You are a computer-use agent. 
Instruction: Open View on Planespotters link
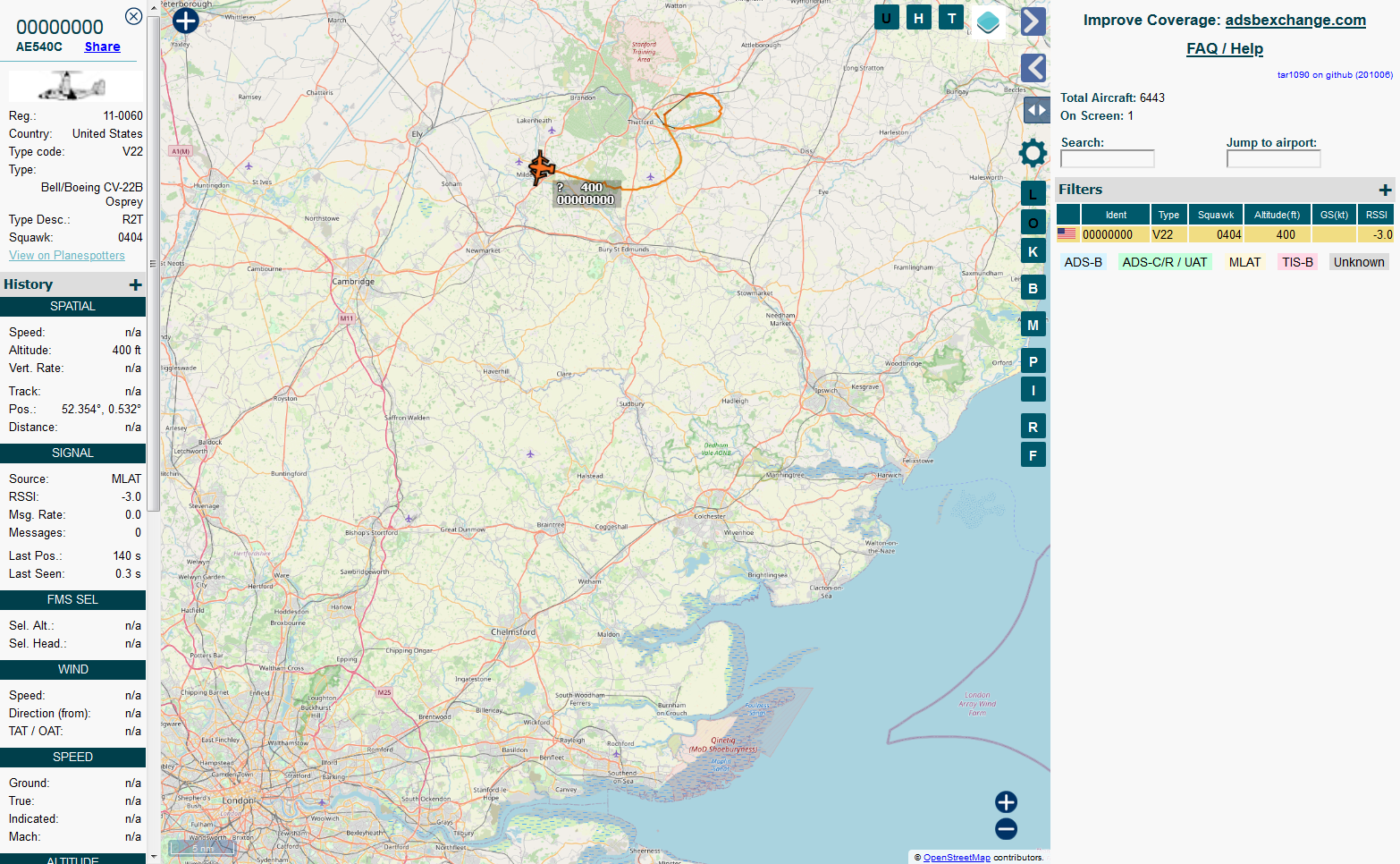tap(67, 255)
